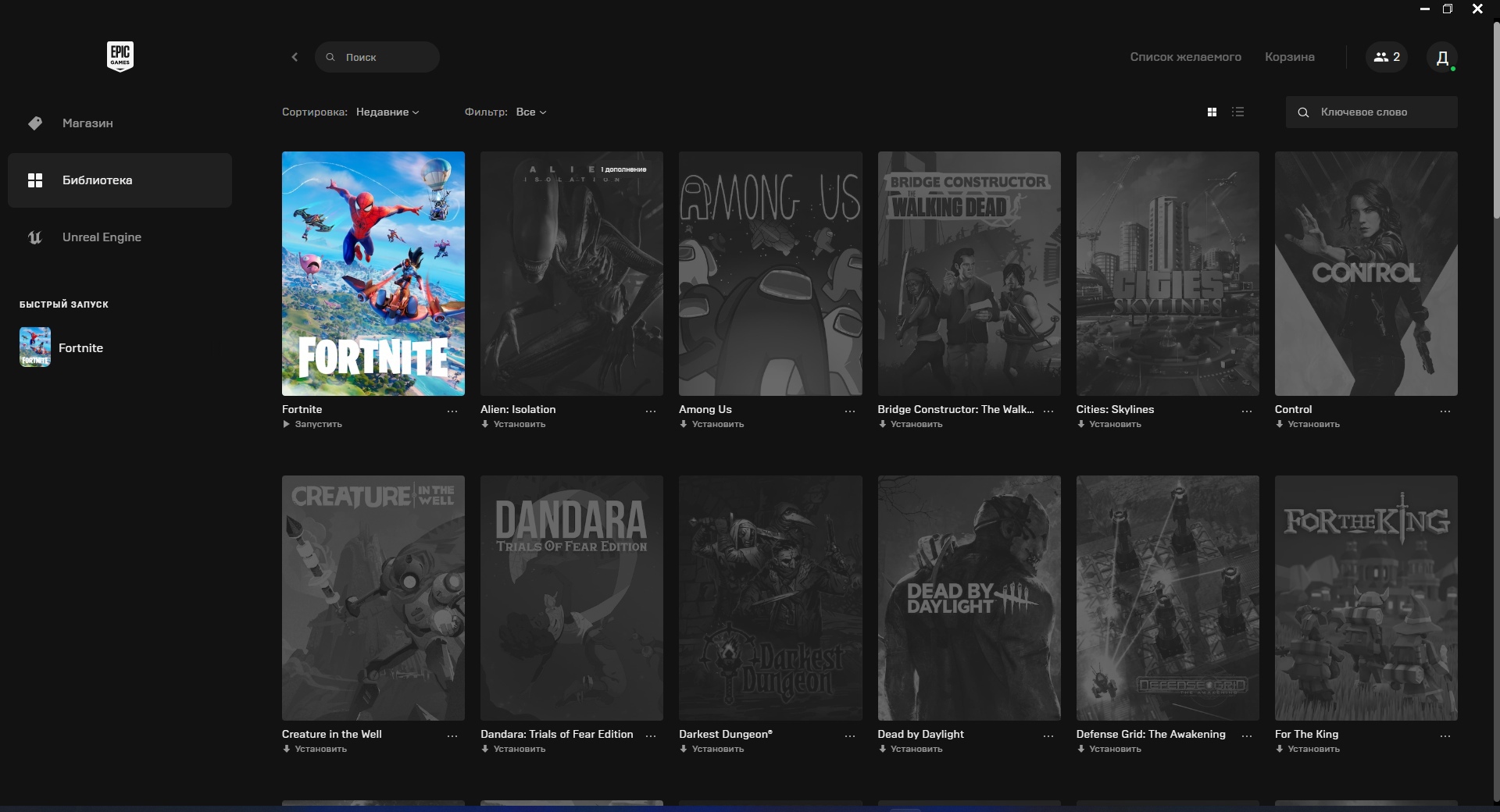Open options menu for Defense Grid
The width and height of the screenshot is (1500, 812).
(1247, 735)
